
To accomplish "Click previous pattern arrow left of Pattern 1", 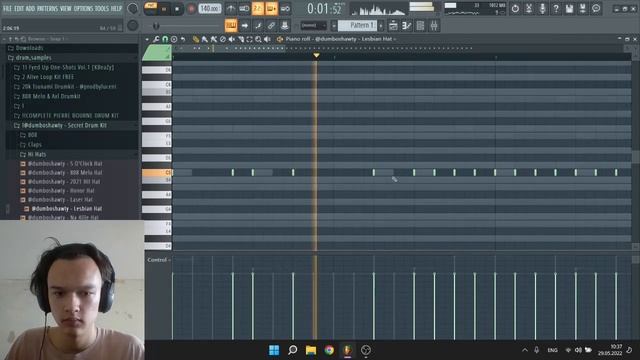I will coord(333,25).
